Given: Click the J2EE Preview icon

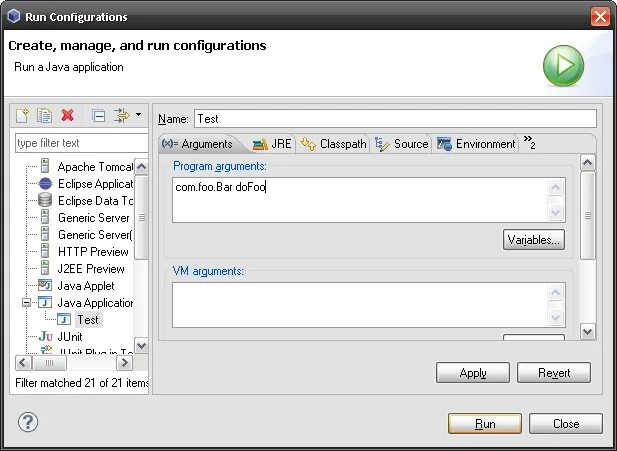Looking at the screenshot, I should tap(45, 268).
